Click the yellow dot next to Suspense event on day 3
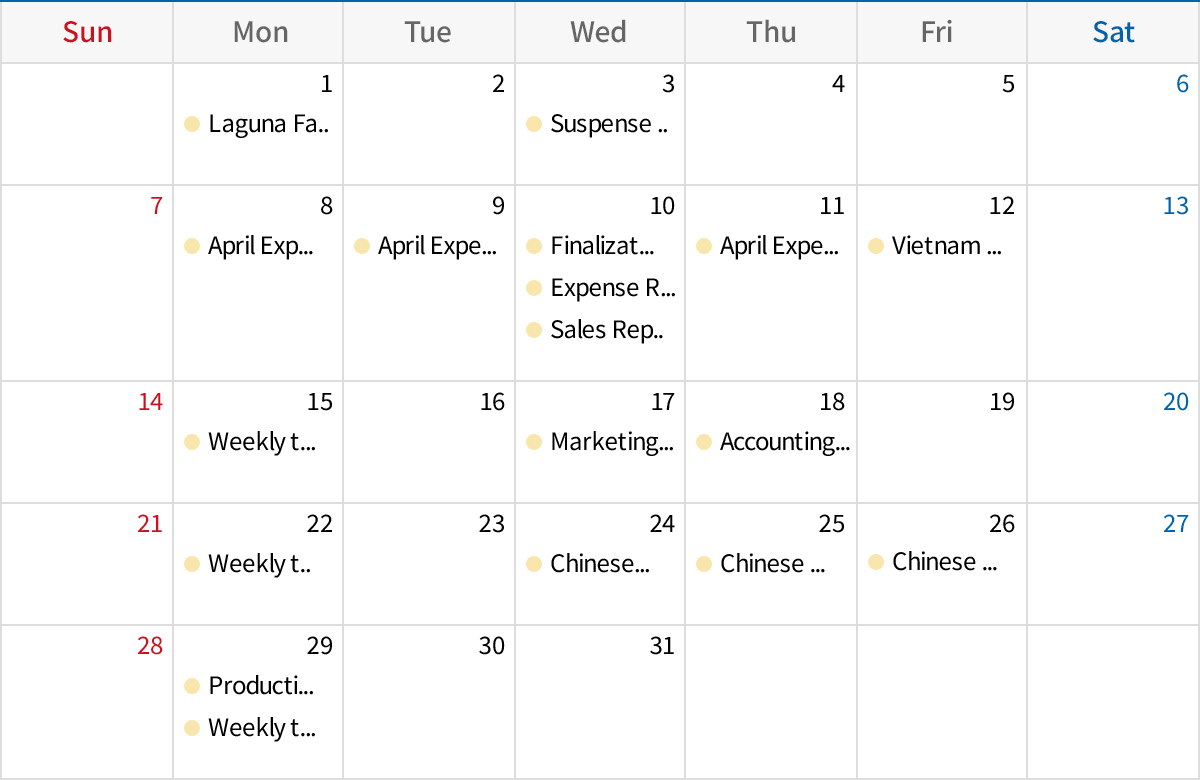This screenshot has width=1200, height=780. pyautogui.click(x=533, y=124)
